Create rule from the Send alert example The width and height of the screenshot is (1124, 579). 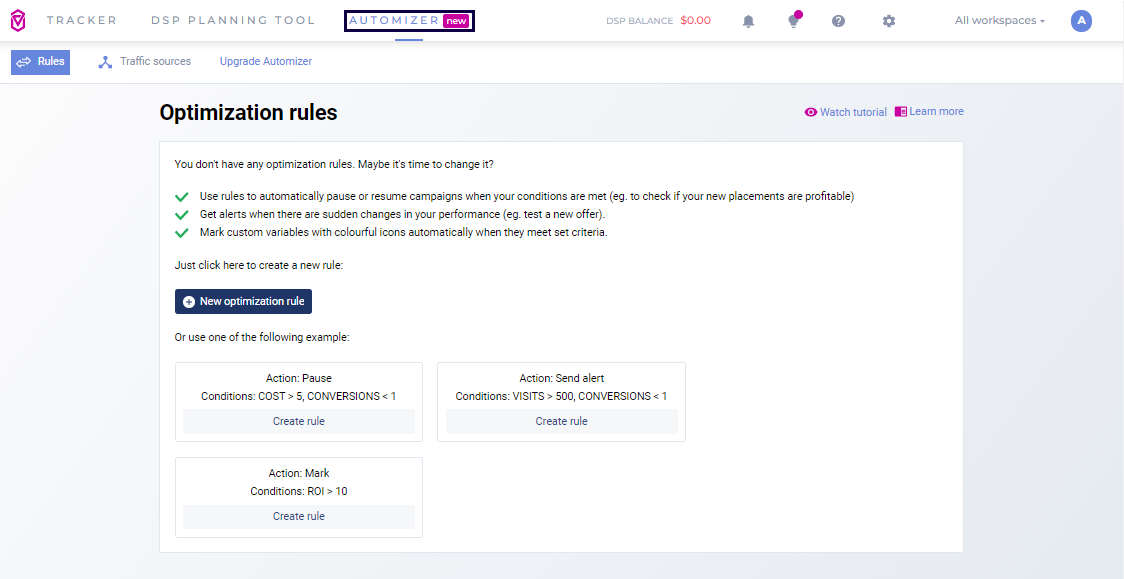point(561,421)
